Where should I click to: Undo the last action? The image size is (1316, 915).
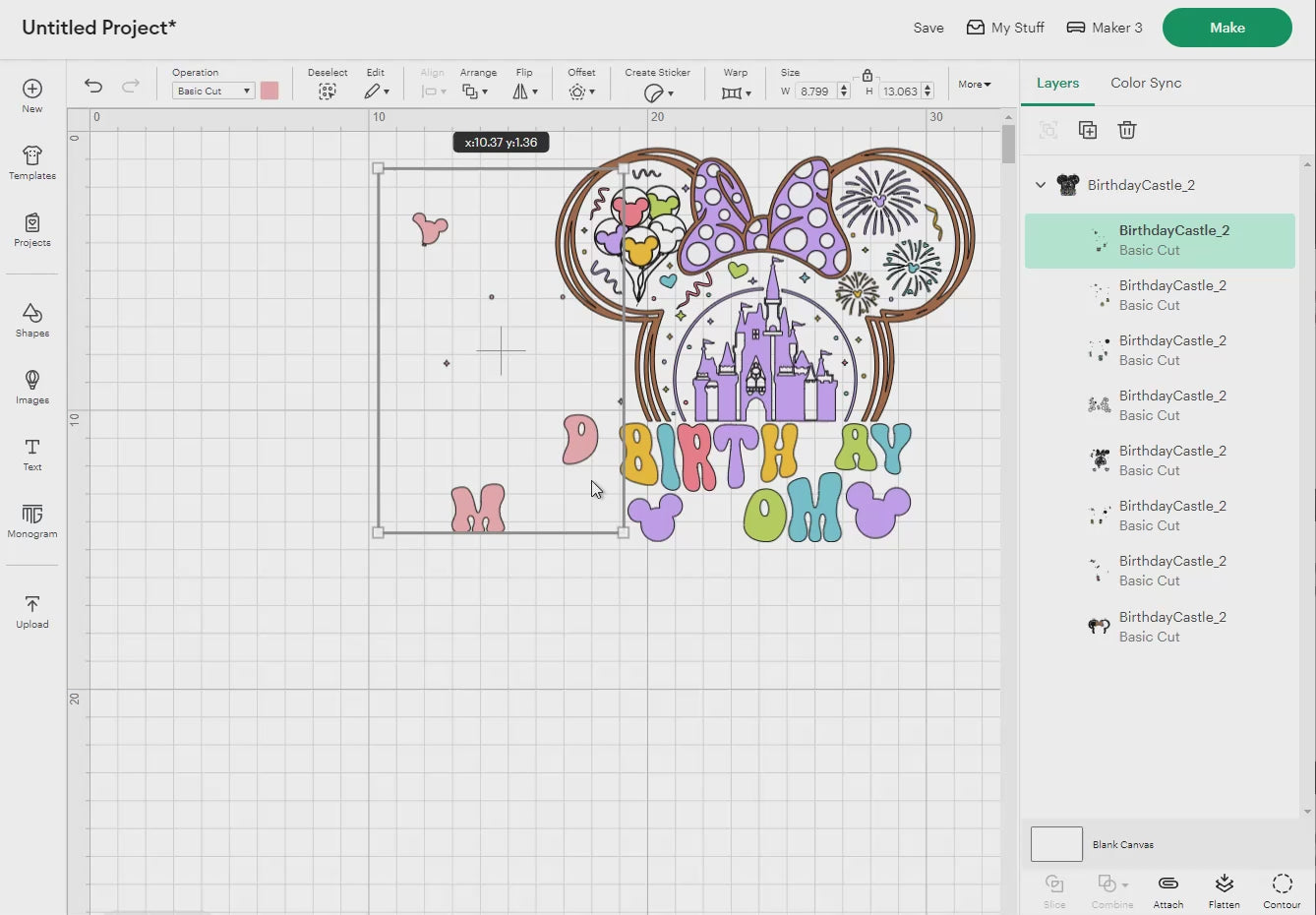coord(93,86)
